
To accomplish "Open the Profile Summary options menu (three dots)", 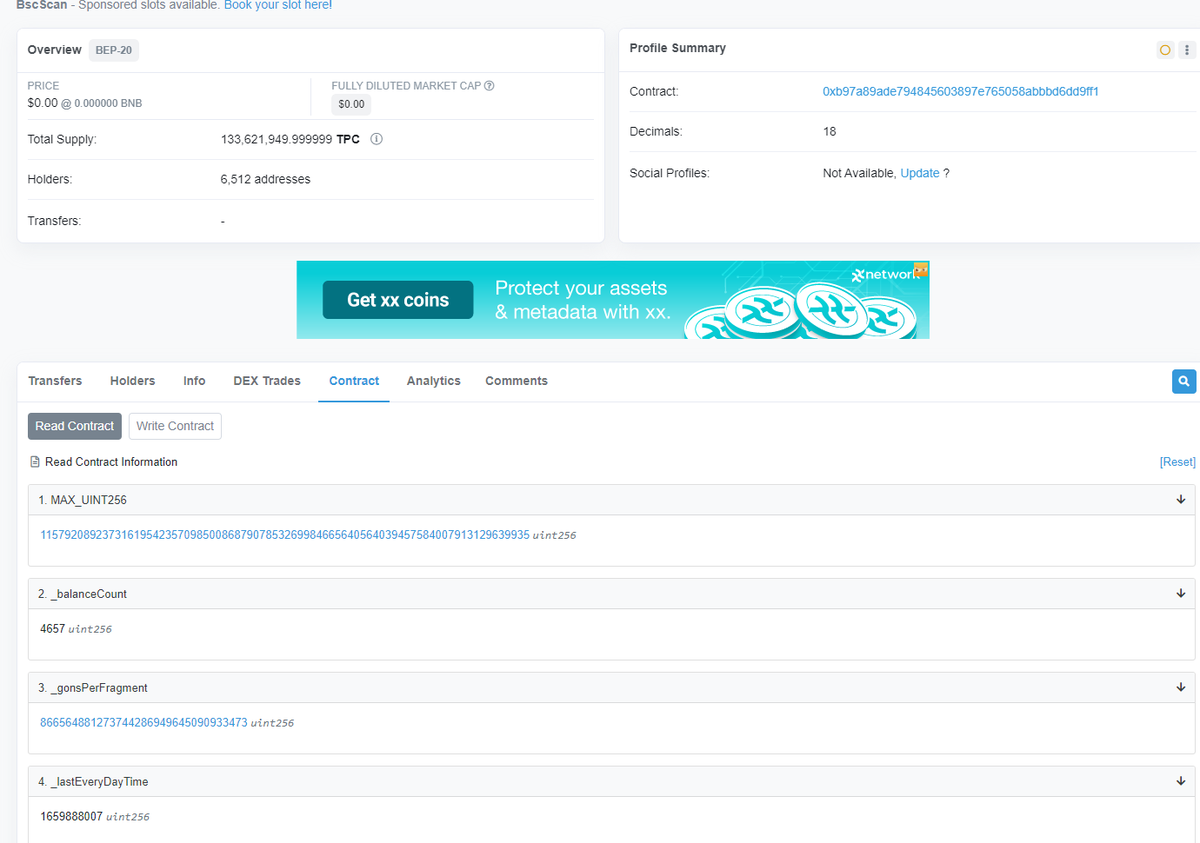I will (x=1186, y=49).
